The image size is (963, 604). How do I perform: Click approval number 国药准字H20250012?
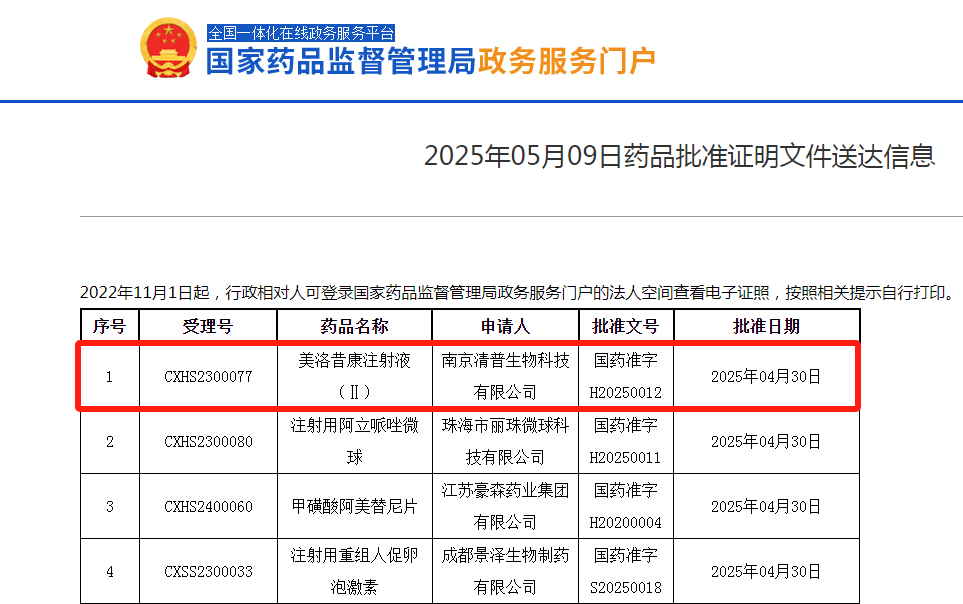[x=626, y=376]
